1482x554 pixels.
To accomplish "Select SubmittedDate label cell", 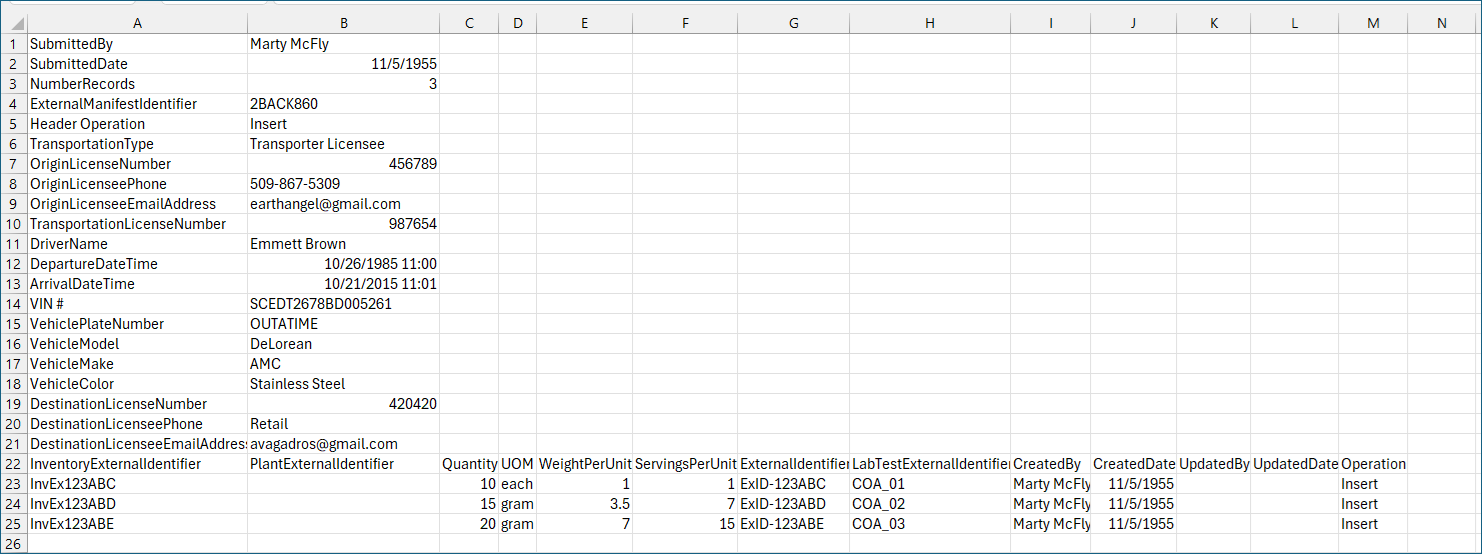I will pyautogui.click(x=137, y=64).
